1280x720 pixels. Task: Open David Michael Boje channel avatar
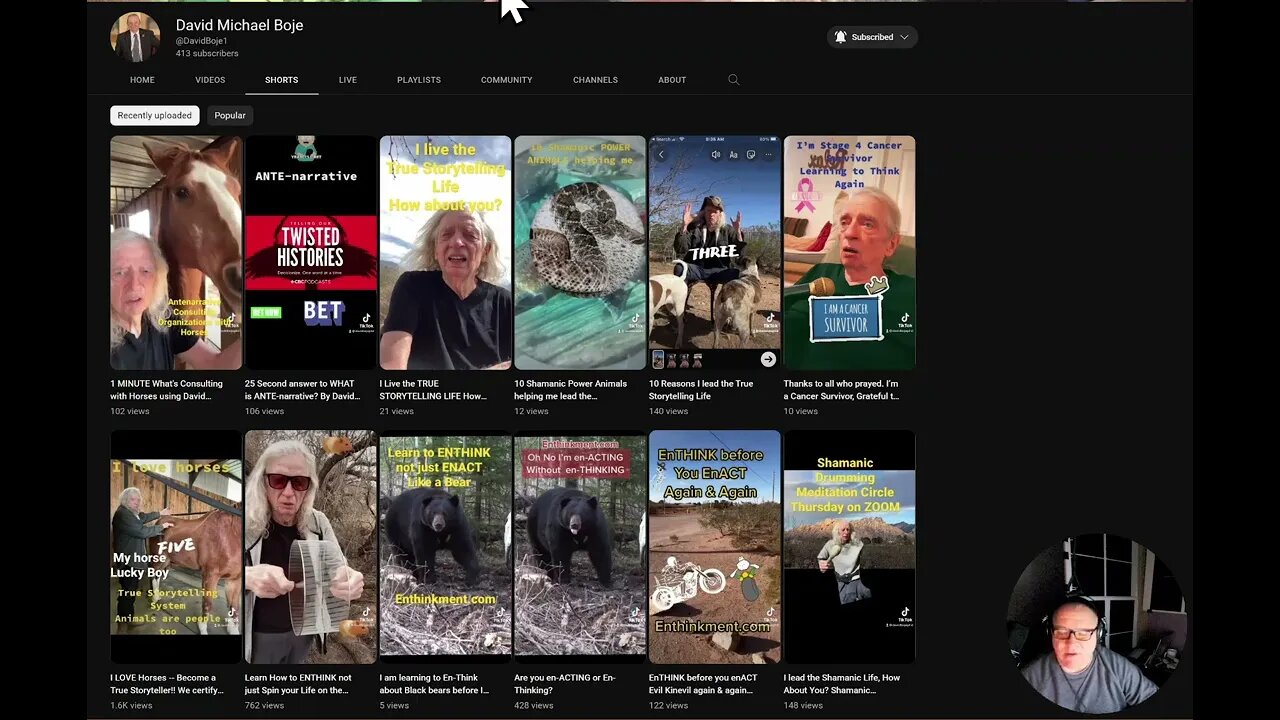tap(135, 37)
